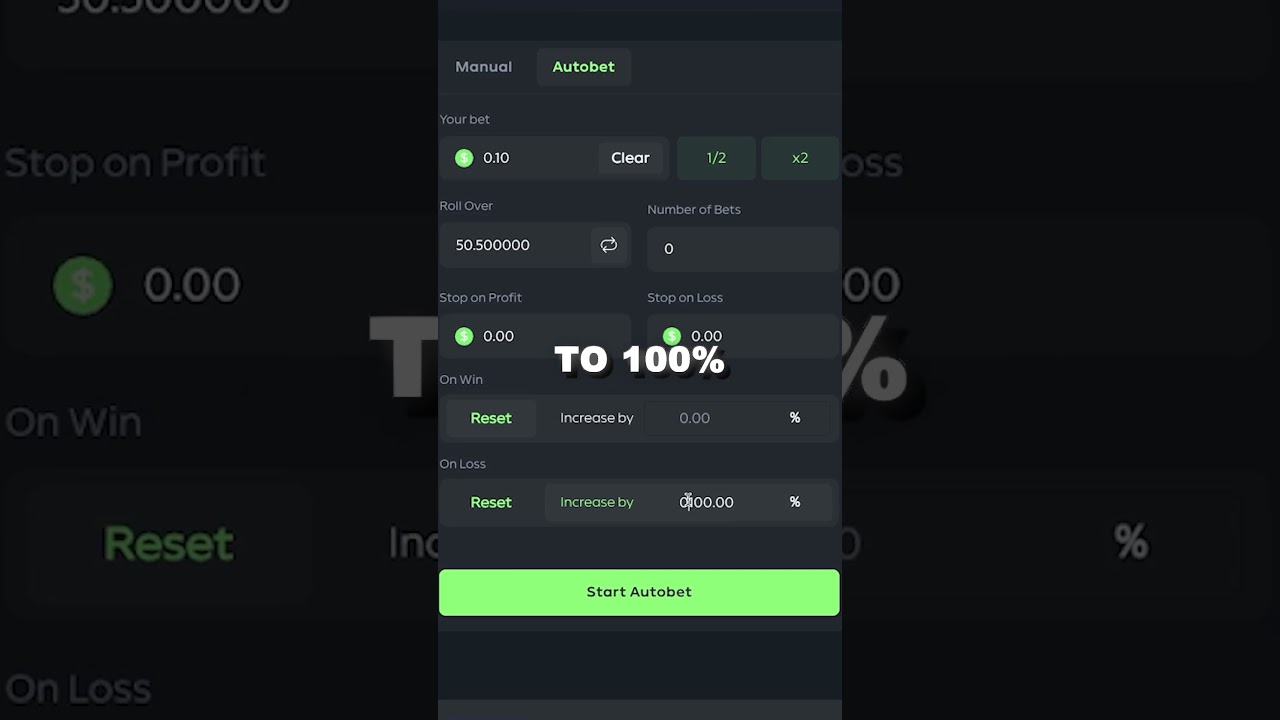Start Autobet with the green button
This screenshot has width=1280, height=720.
point(639,592)
